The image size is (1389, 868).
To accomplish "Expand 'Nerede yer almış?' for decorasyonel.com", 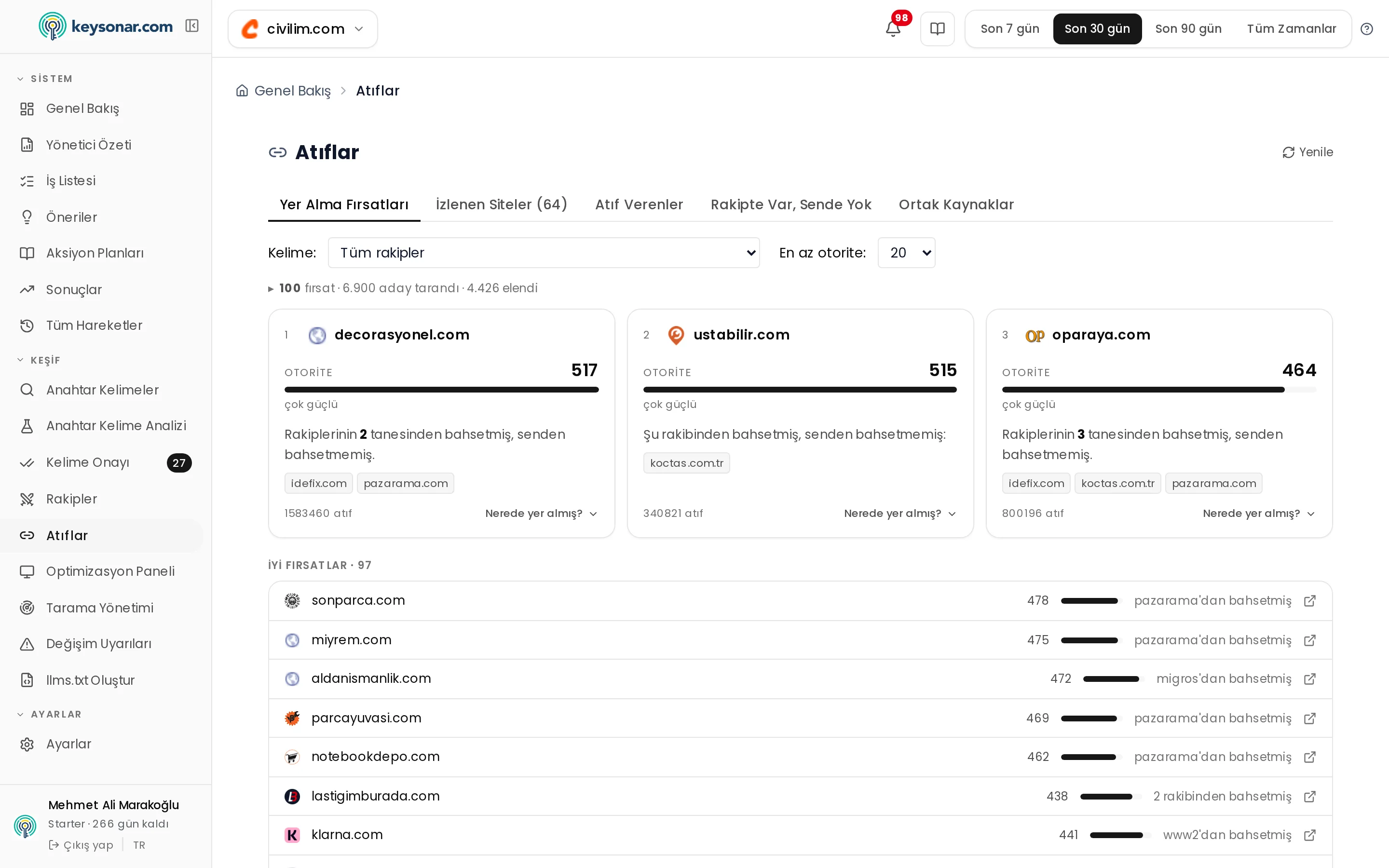I will point(541,513).
